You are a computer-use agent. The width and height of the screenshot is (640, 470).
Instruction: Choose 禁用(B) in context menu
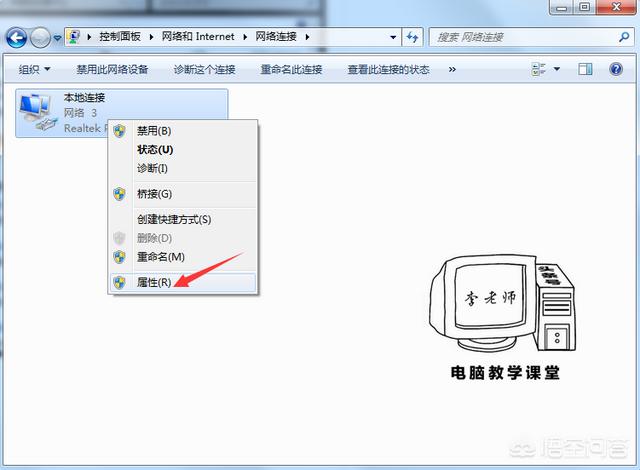pos(183,131)
